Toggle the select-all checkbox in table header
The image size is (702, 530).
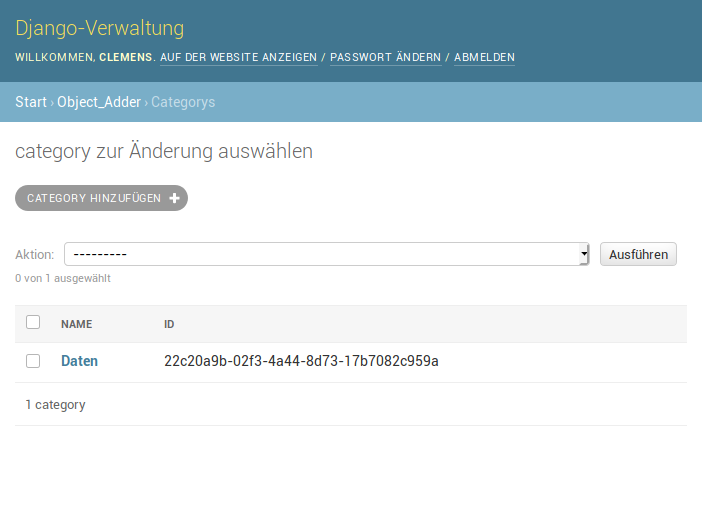pos(33,323)
